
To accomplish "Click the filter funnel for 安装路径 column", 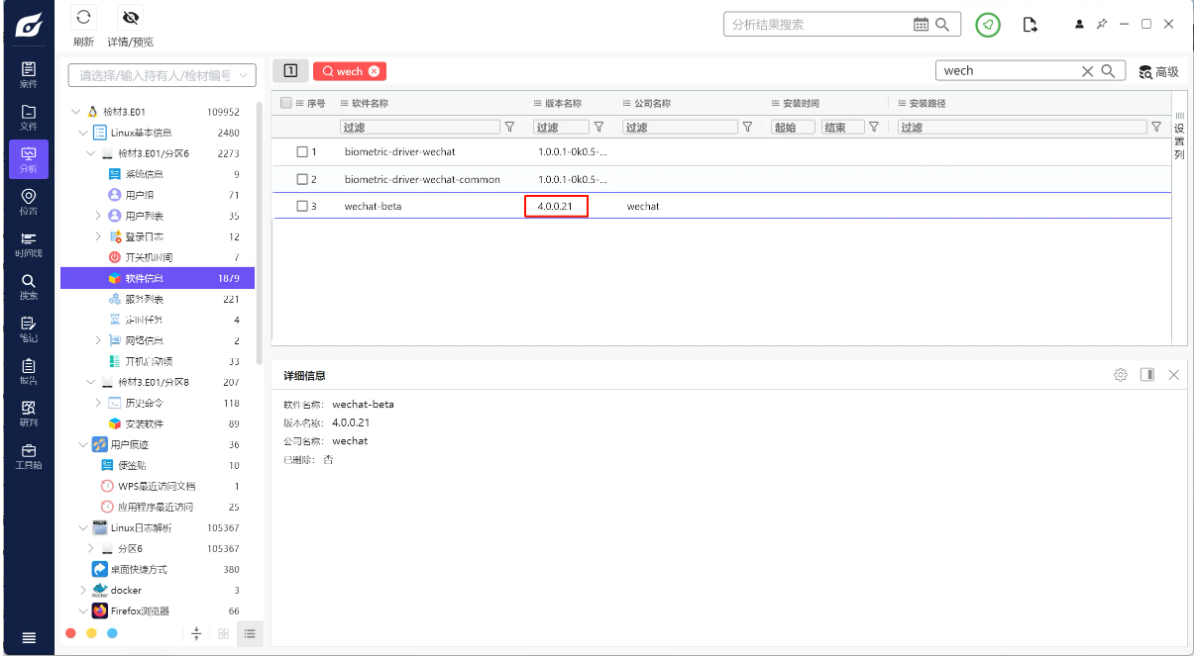I will coord(1156,127).
